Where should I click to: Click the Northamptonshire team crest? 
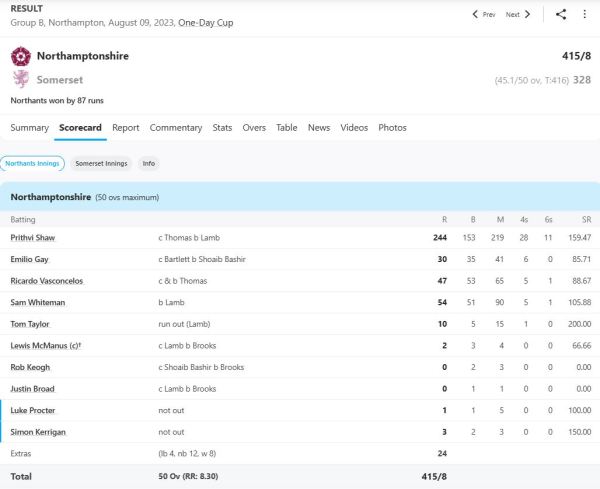20,57
